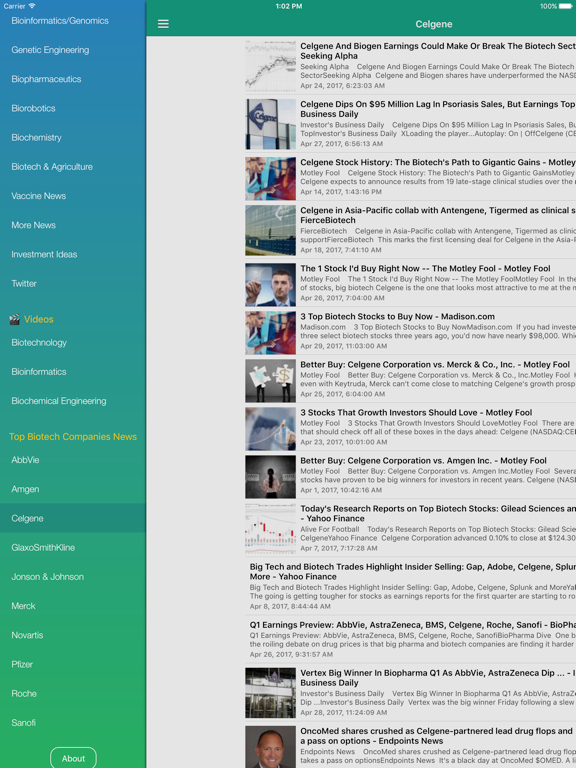Click portrait thumbnail of OncoMed article

tap(270, 747)
